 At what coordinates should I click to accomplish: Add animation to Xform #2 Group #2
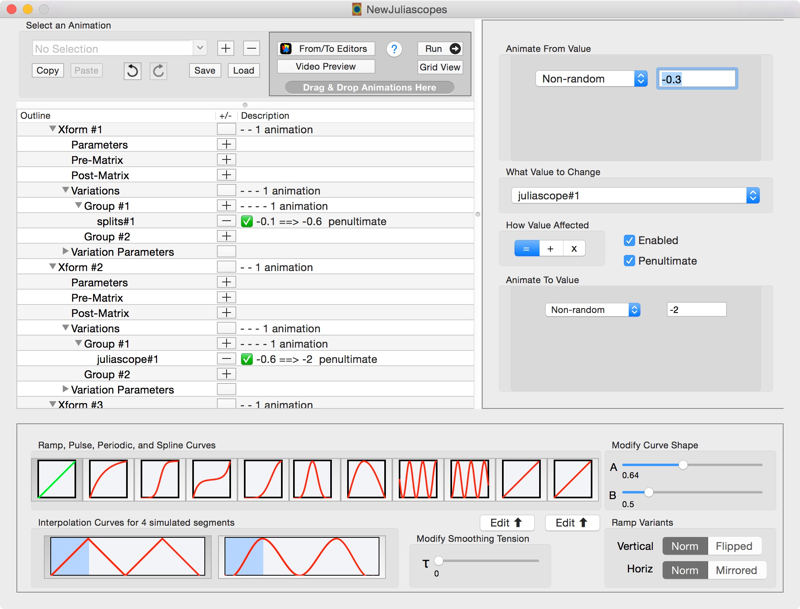(x=227, y=374)
